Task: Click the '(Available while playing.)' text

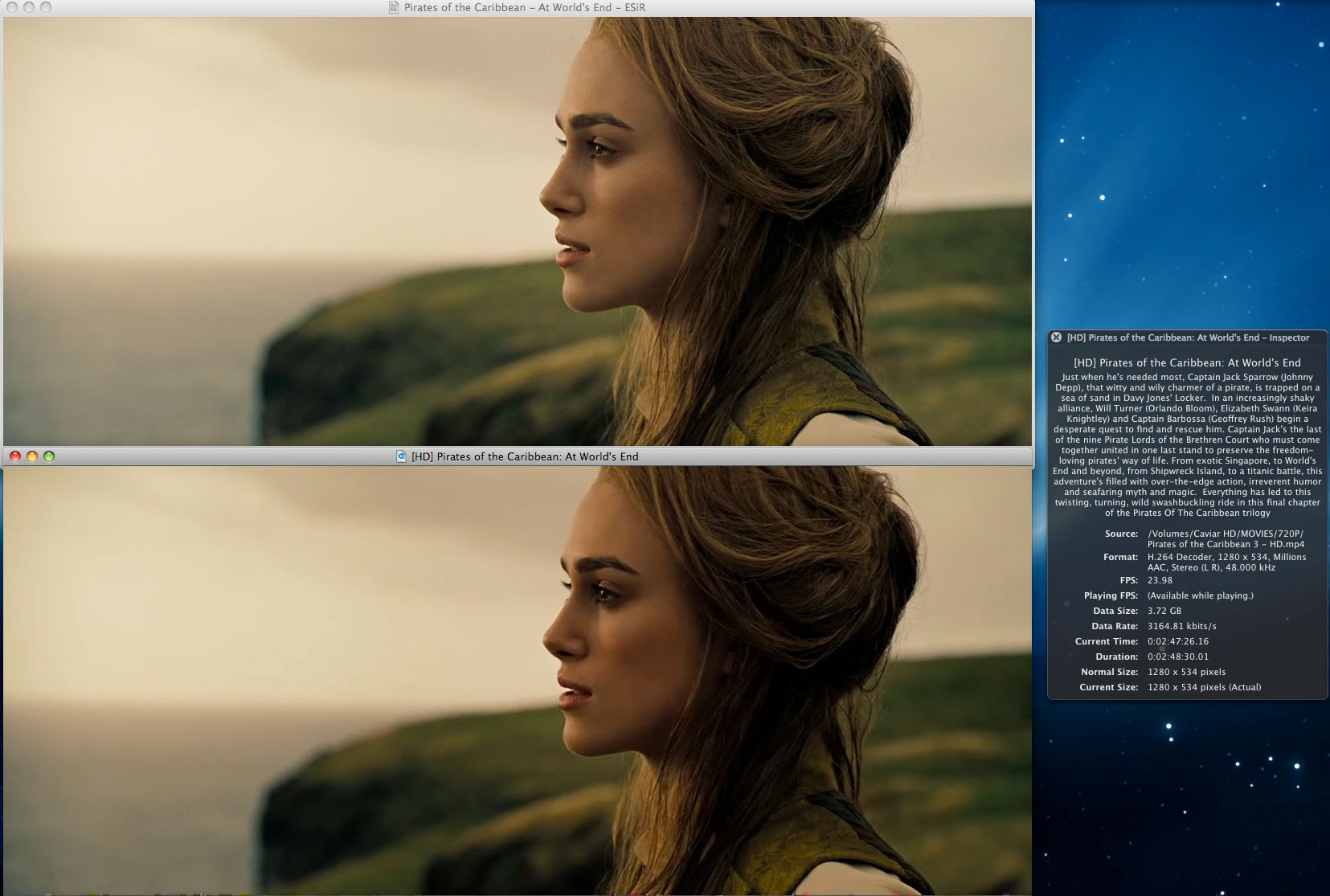Action: pyautogui.click(x=1200, y=595)
